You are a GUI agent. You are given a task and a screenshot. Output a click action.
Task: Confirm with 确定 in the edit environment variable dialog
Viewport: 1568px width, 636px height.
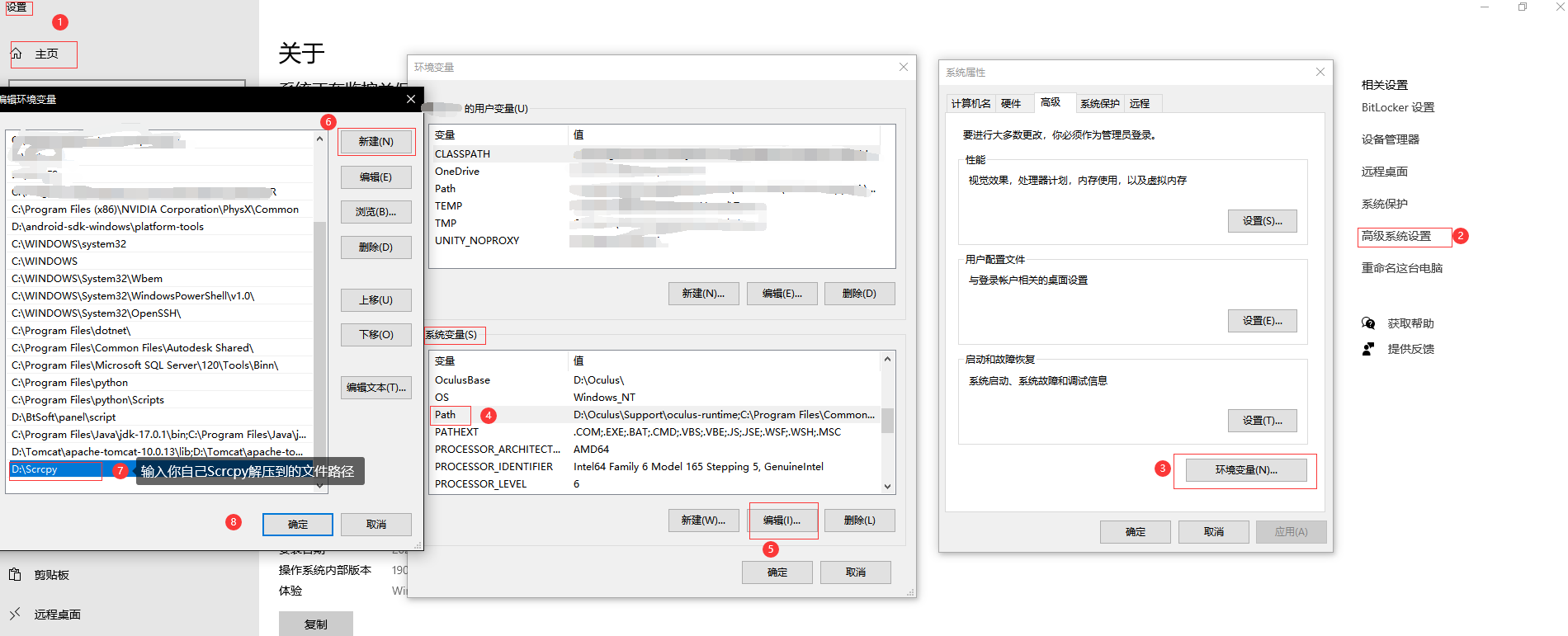click(x=298, y=525)
